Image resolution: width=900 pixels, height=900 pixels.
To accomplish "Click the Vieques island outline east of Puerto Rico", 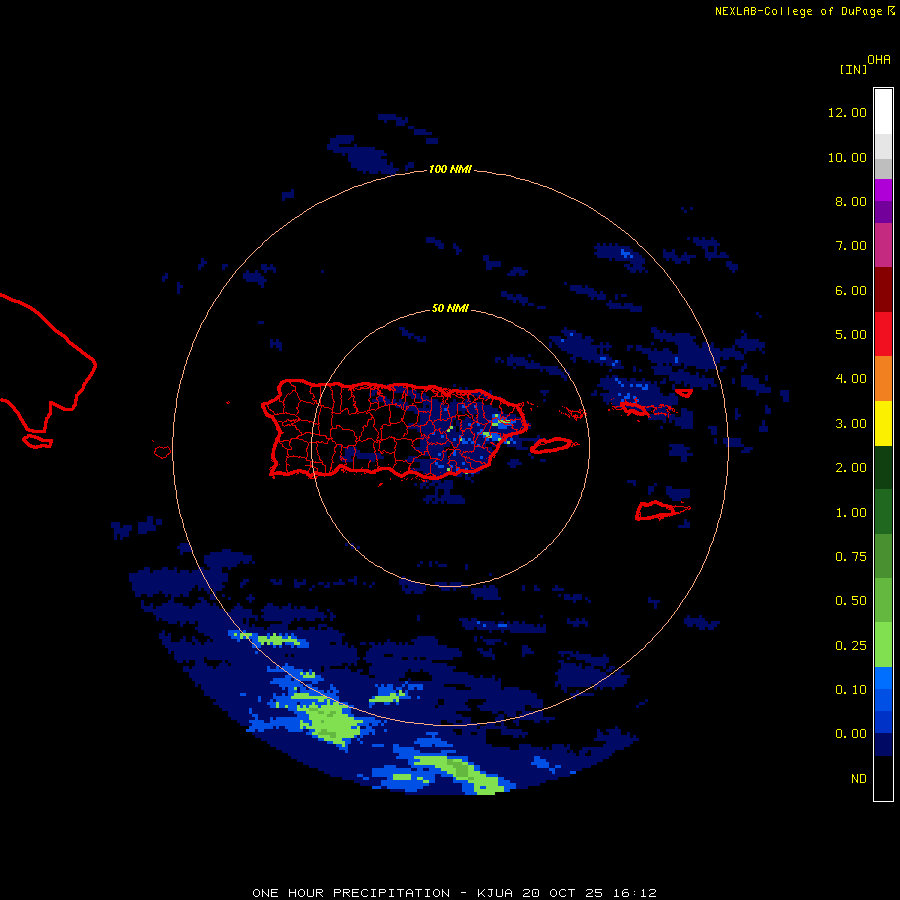I will tap(551, 445).
